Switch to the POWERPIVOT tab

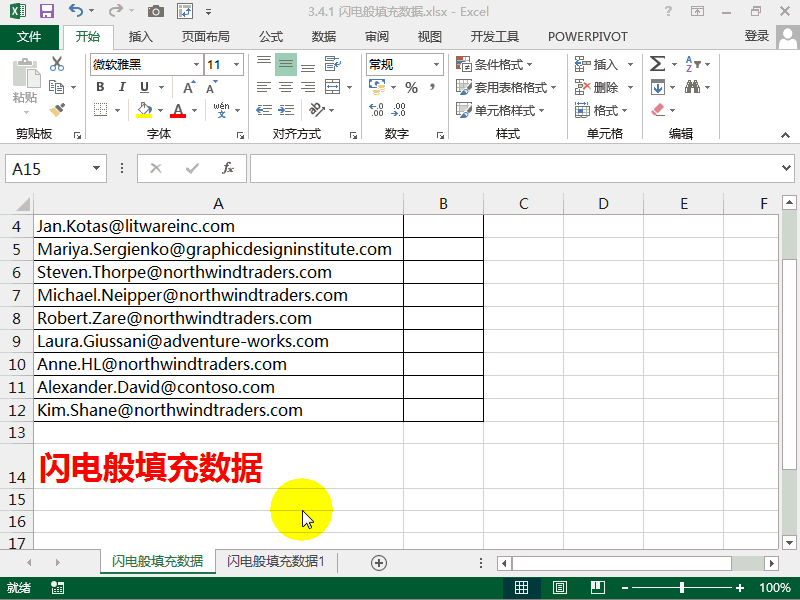click(588, 36)
